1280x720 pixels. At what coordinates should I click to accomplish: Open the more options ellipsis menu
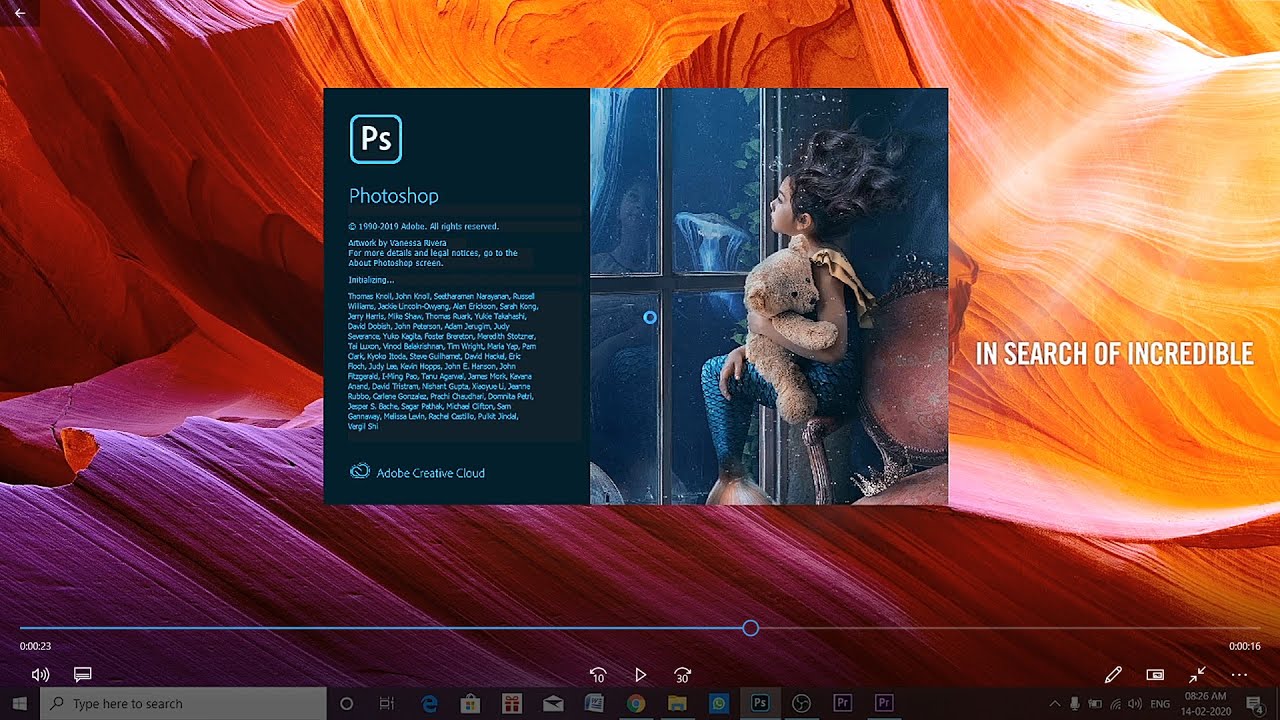click(x=1239, y=675)
